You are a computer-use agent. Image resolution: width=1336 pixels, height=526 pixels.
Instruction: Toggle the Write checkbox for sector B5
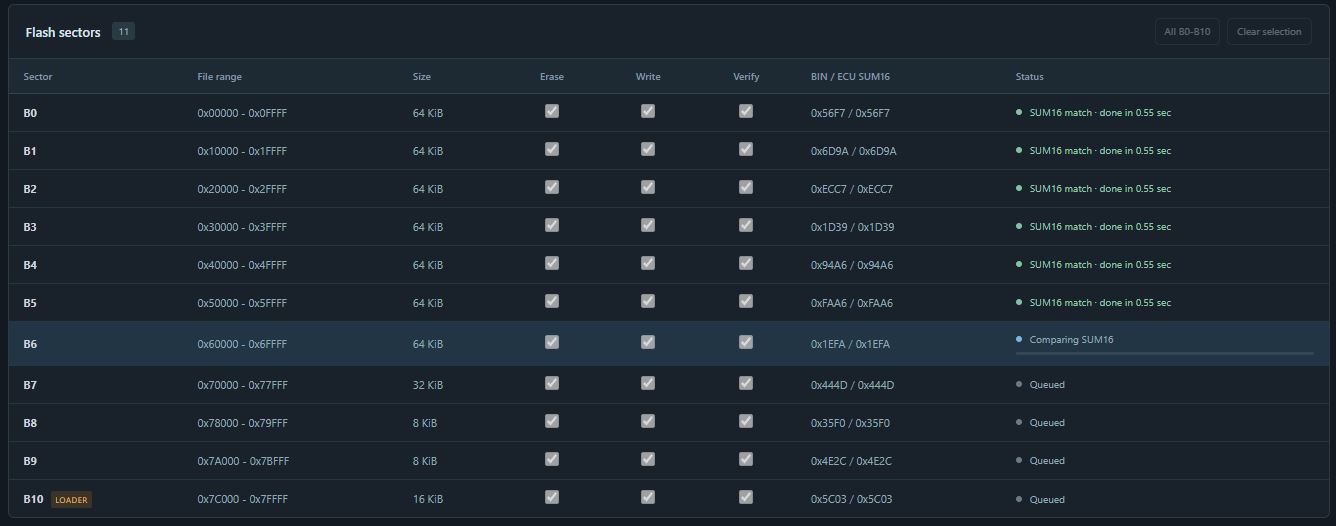pyautogui.click(x=648, y=301)
